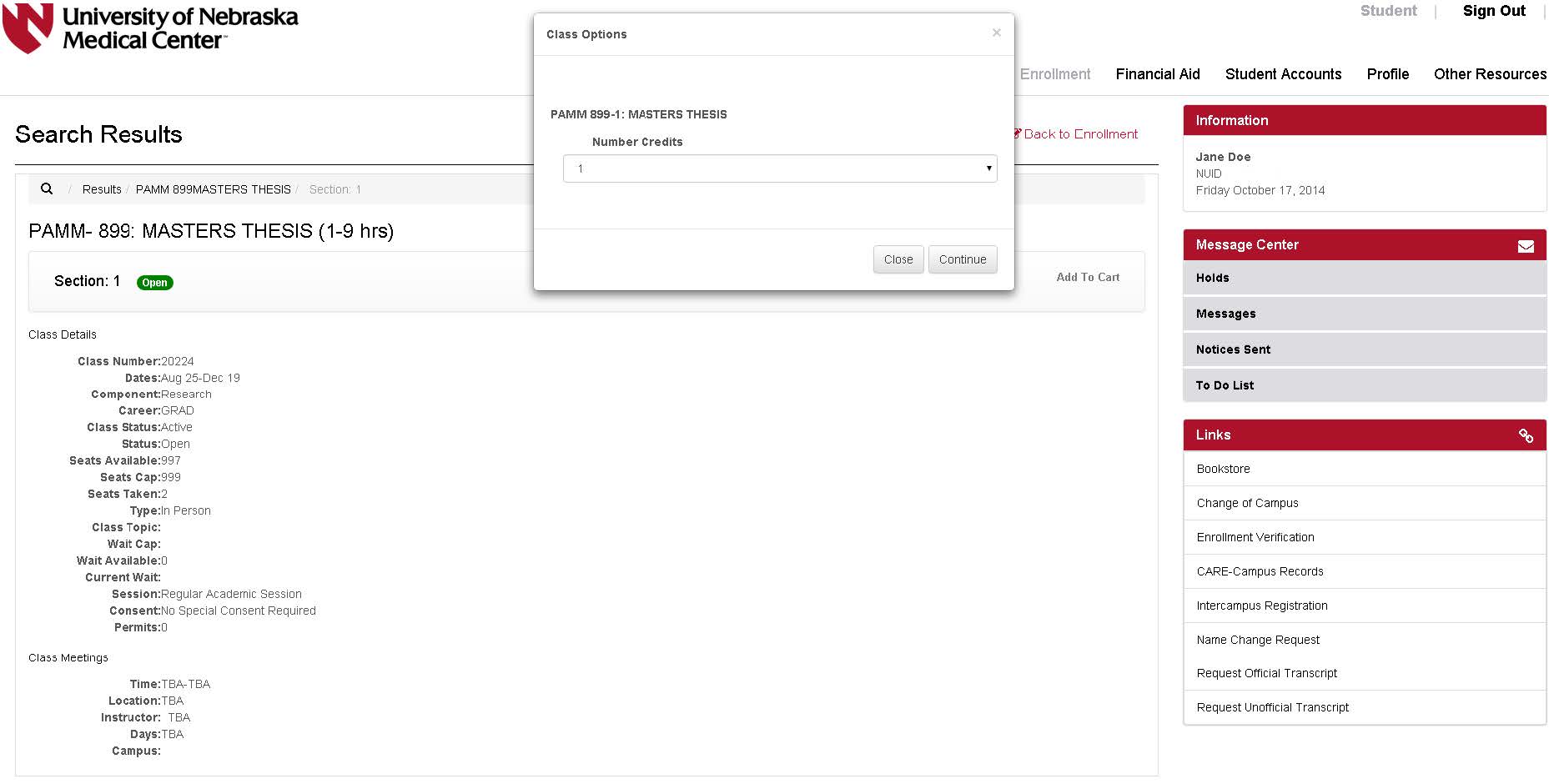The image size is (1549, 784).
Task: Click Add To Cart for Section 1
Action: pyautogui.click(x=1087, y=277)
